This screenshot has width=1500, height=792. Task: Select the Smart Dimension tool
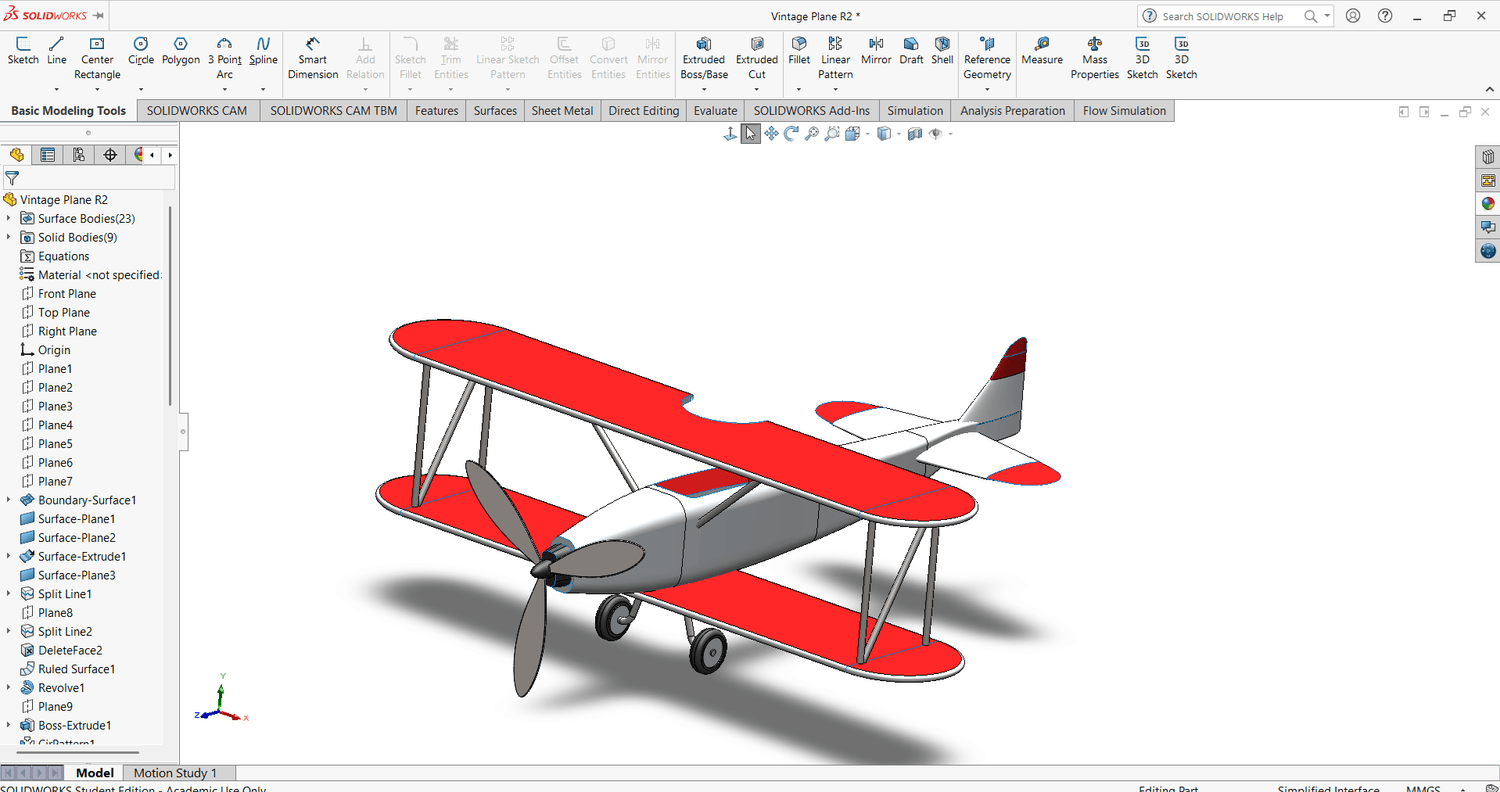(x=313, y=59)
